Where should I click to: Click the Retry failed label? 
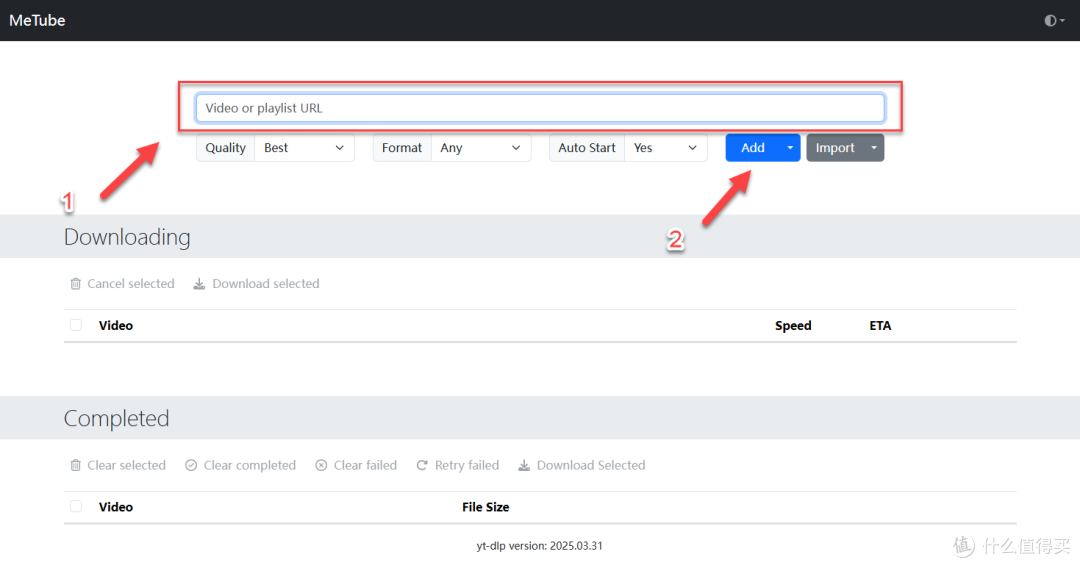point(467,465)
